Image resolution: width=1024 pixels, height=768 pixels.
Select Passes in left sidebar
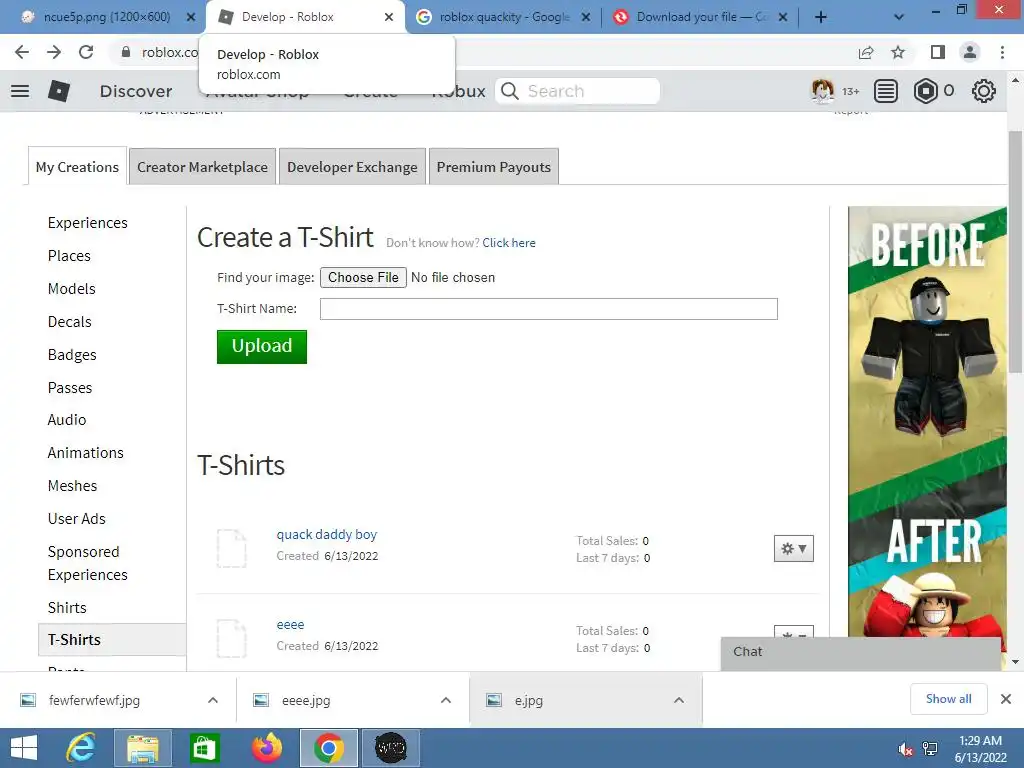point(70,388)
